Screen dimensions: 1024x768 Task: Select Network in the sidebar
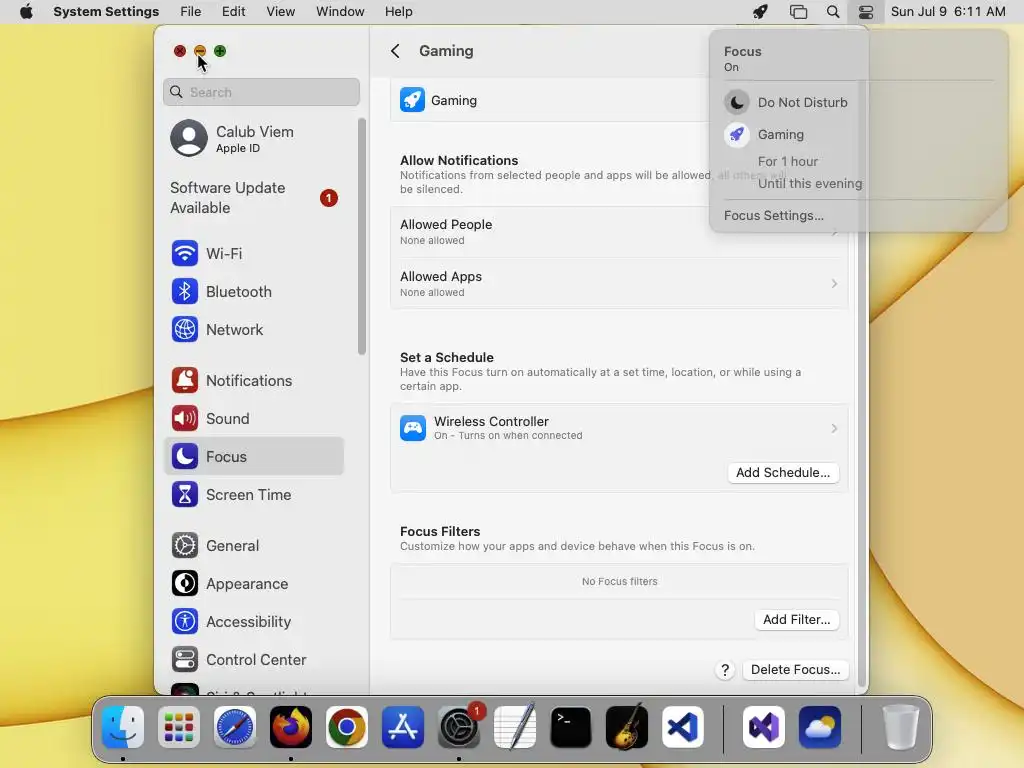(x=253, y=329)
